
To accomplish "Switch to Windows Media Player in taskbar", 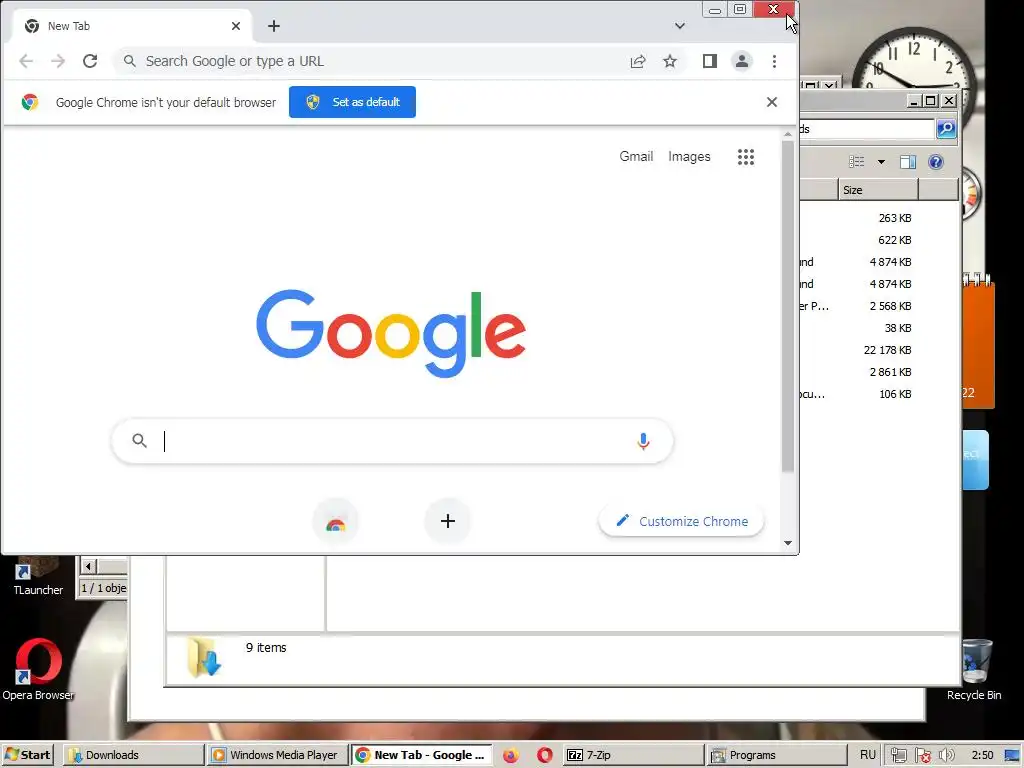I will (277, 755).
